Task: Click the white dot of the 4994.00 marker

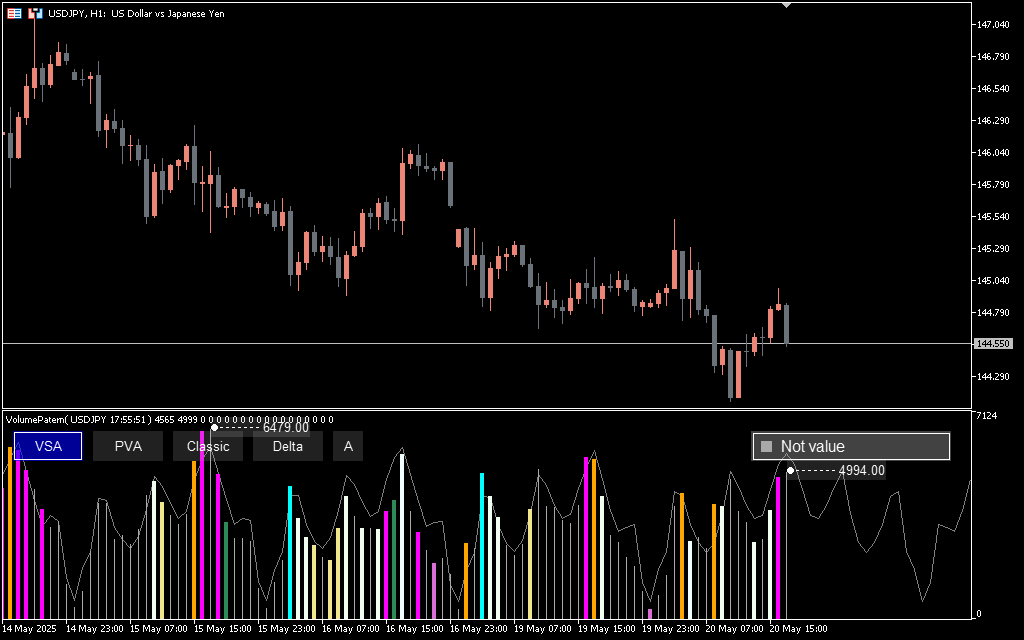Action: [791, 470]
